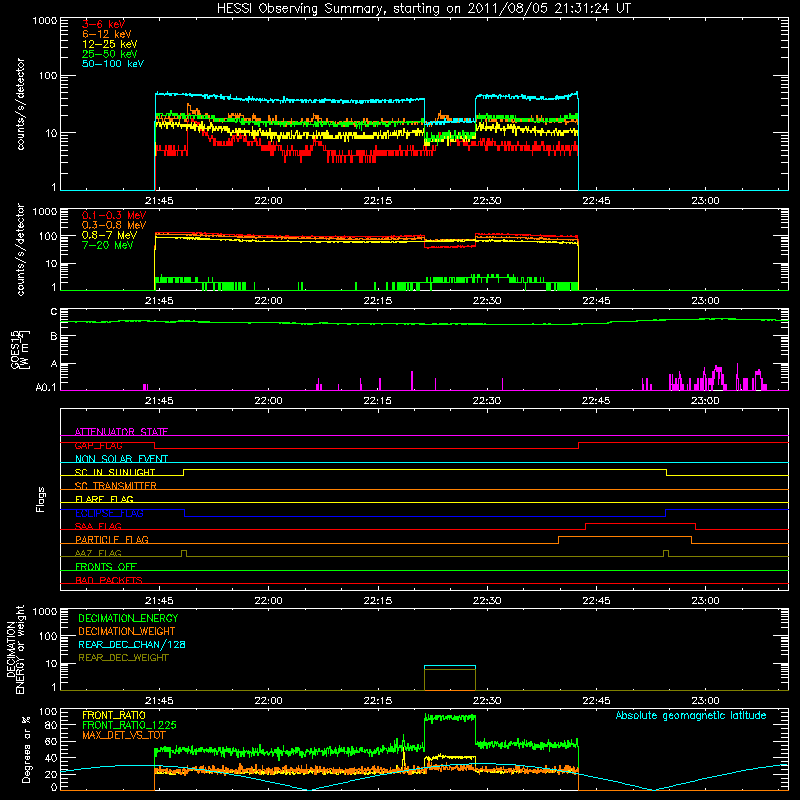Click the 7-20 MeV legend label
This screenshot has height=800, width=800.
pos(108,245)
